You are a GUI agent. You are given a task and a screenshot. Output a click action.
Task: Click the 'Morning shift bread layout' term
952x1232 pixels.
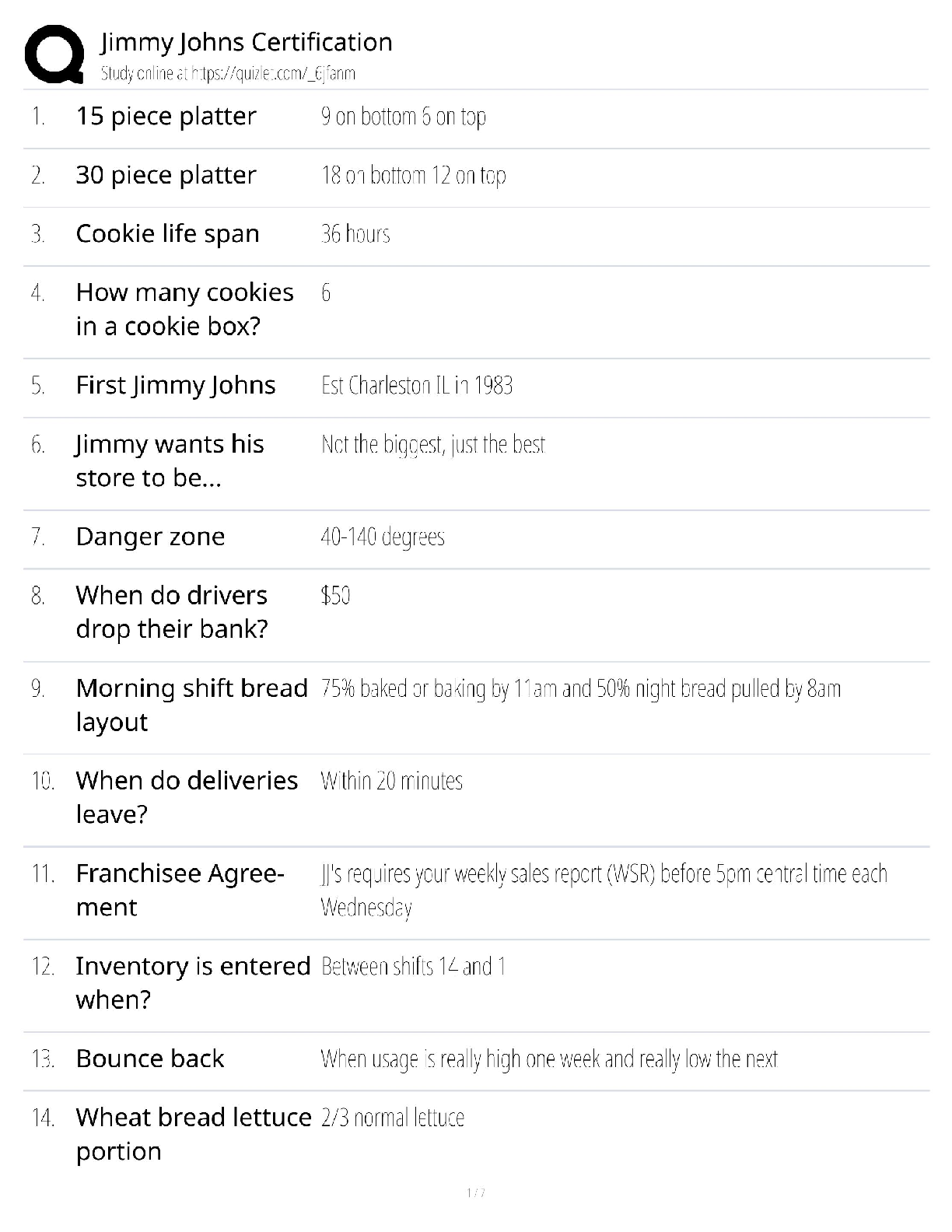click(191, 705)
